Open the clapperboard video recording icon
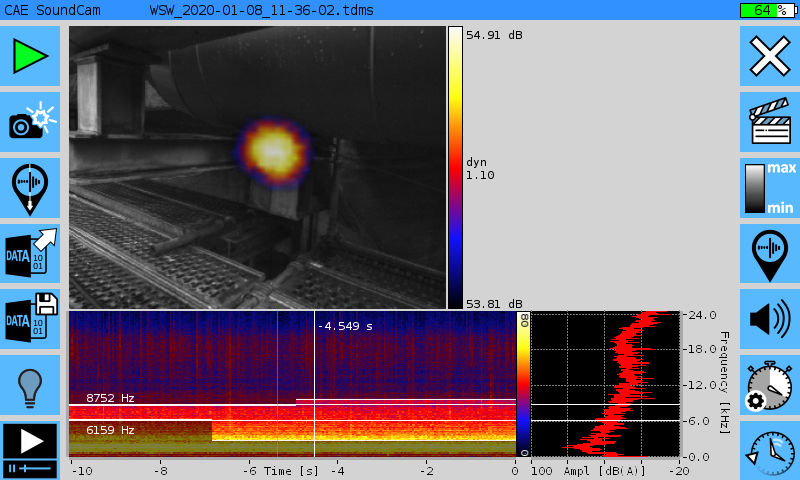Viewport: 800px width, 480px height. (769, 122)
